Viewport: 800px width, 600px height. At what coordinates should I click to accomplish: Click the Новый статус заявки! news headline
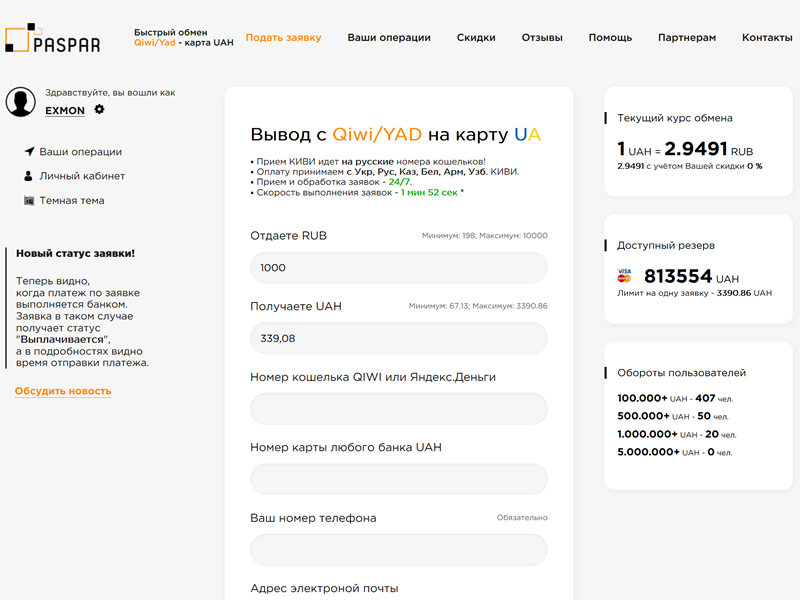pyautogui.click(x=76, y=254)
